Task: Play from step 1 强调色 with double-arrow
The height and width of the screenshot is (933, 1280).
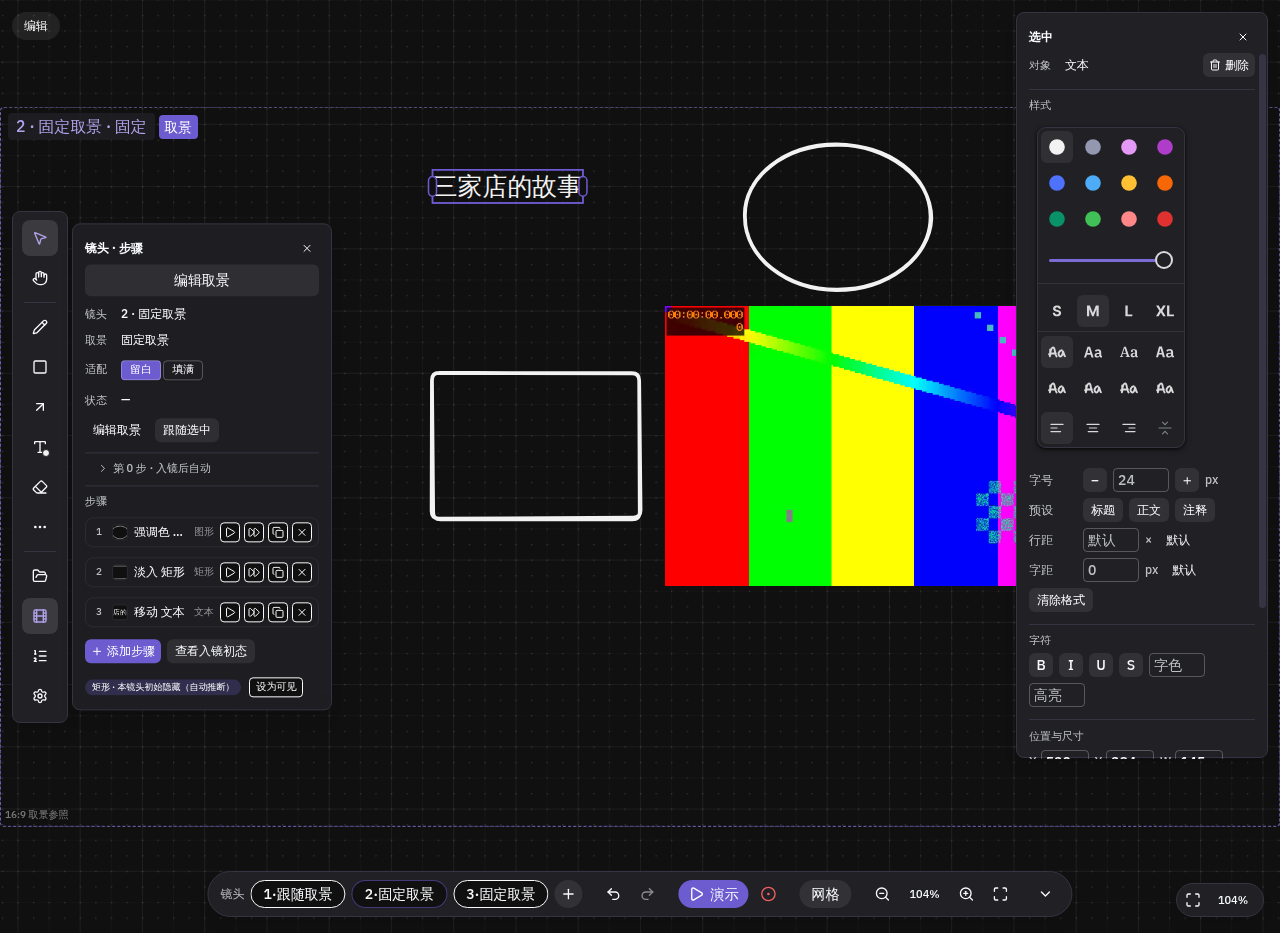Action: point(254,532)
